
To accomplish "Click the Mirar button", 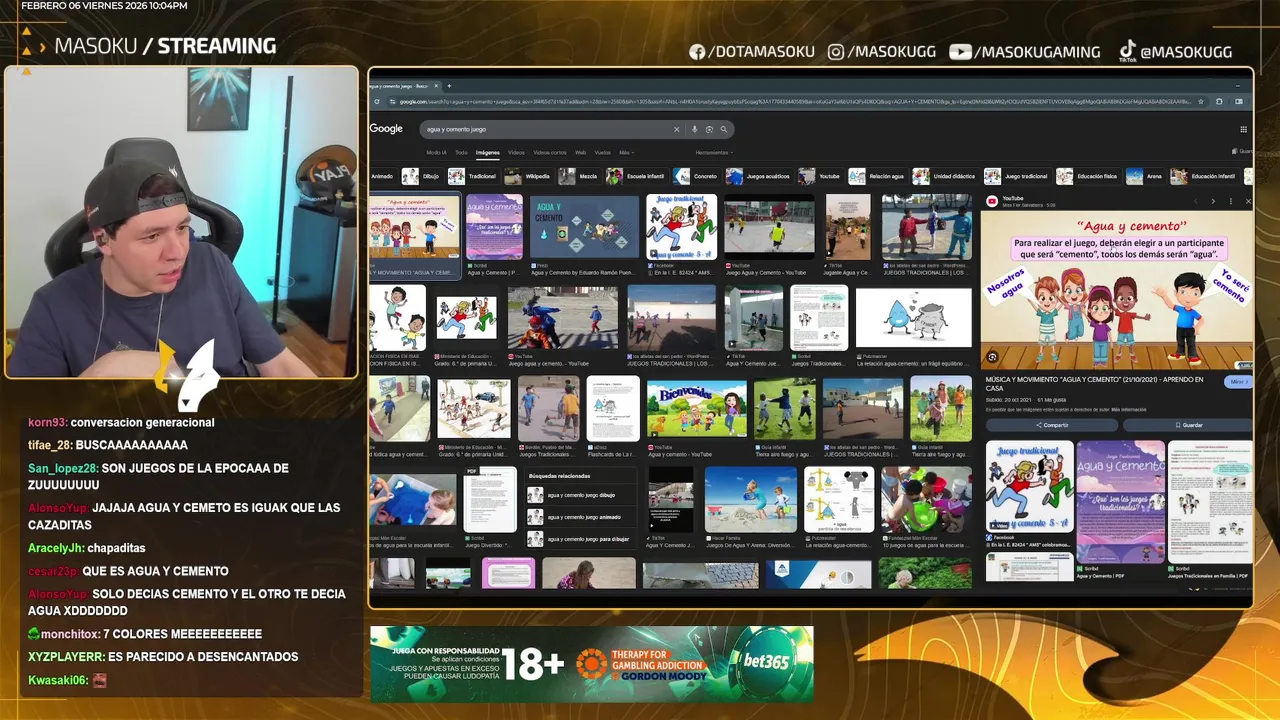I will (1238, 382).
